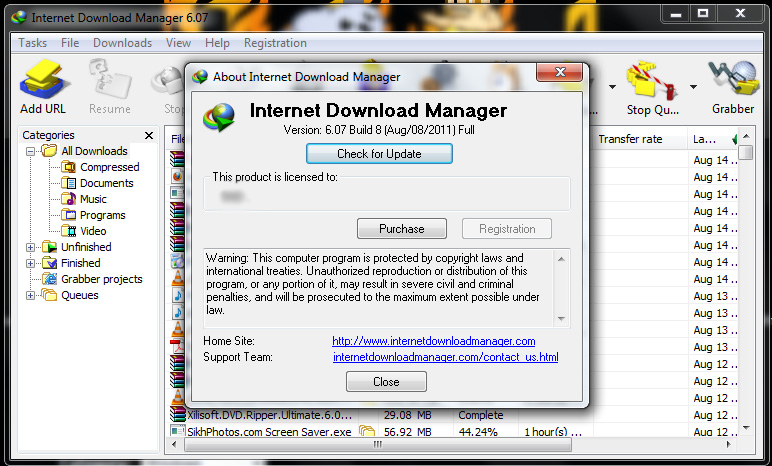Click the horizontal scrollbar thumb of download list
The width and height of the screenshot is (772, 466).
(x=378, y=444)
